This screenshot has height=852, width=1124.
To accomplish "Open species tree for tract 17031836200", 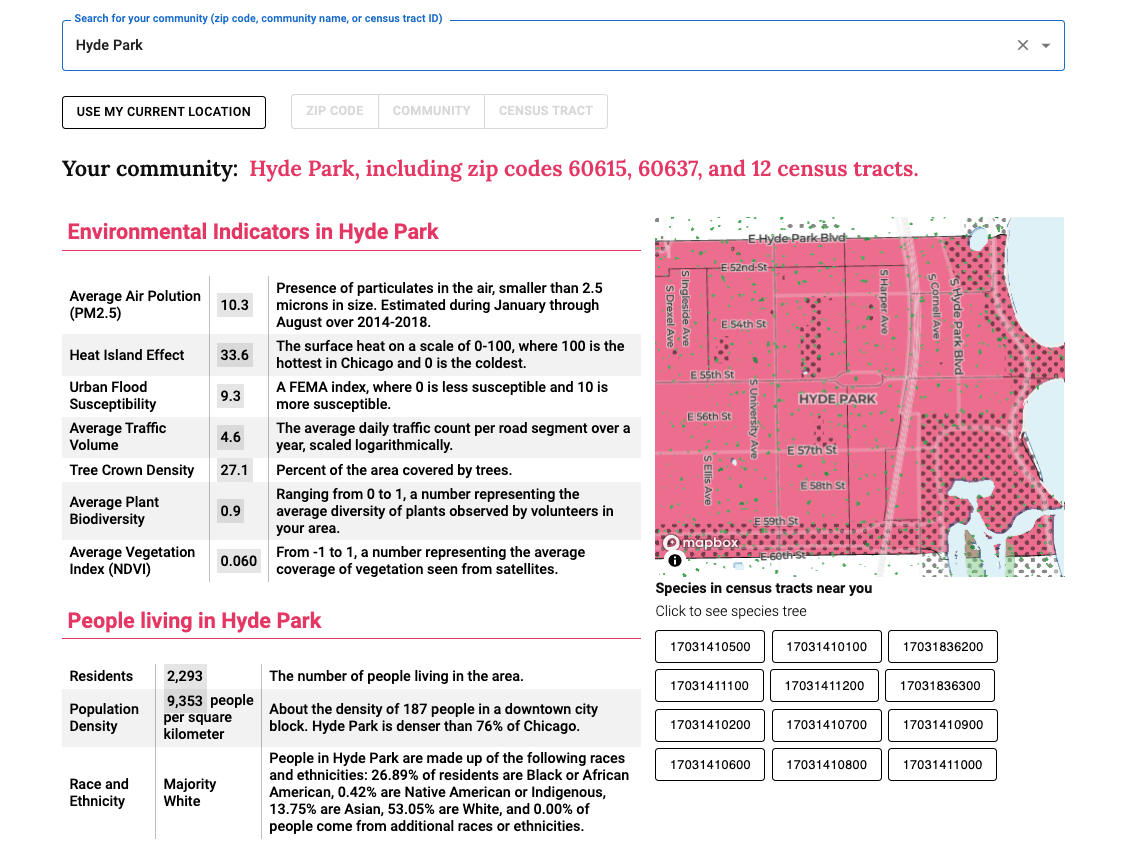I will pos(942,646).
